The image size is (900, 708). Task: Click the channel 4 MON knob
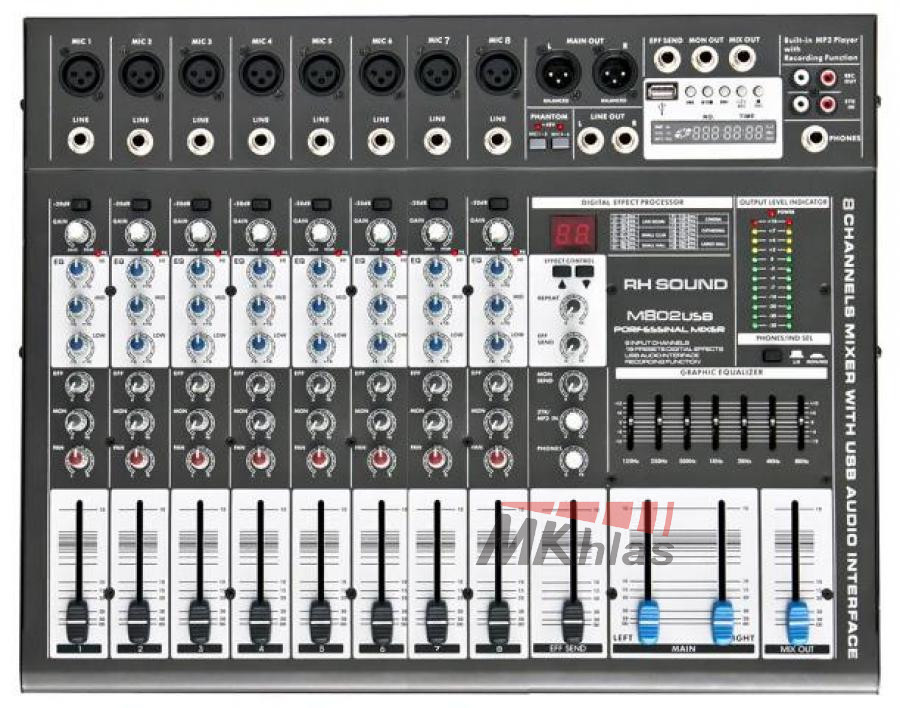(x=261, y=423)
